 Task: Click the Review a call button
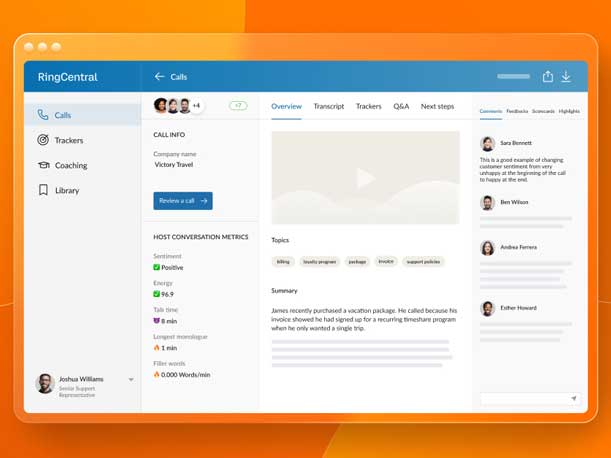(183, 201)
